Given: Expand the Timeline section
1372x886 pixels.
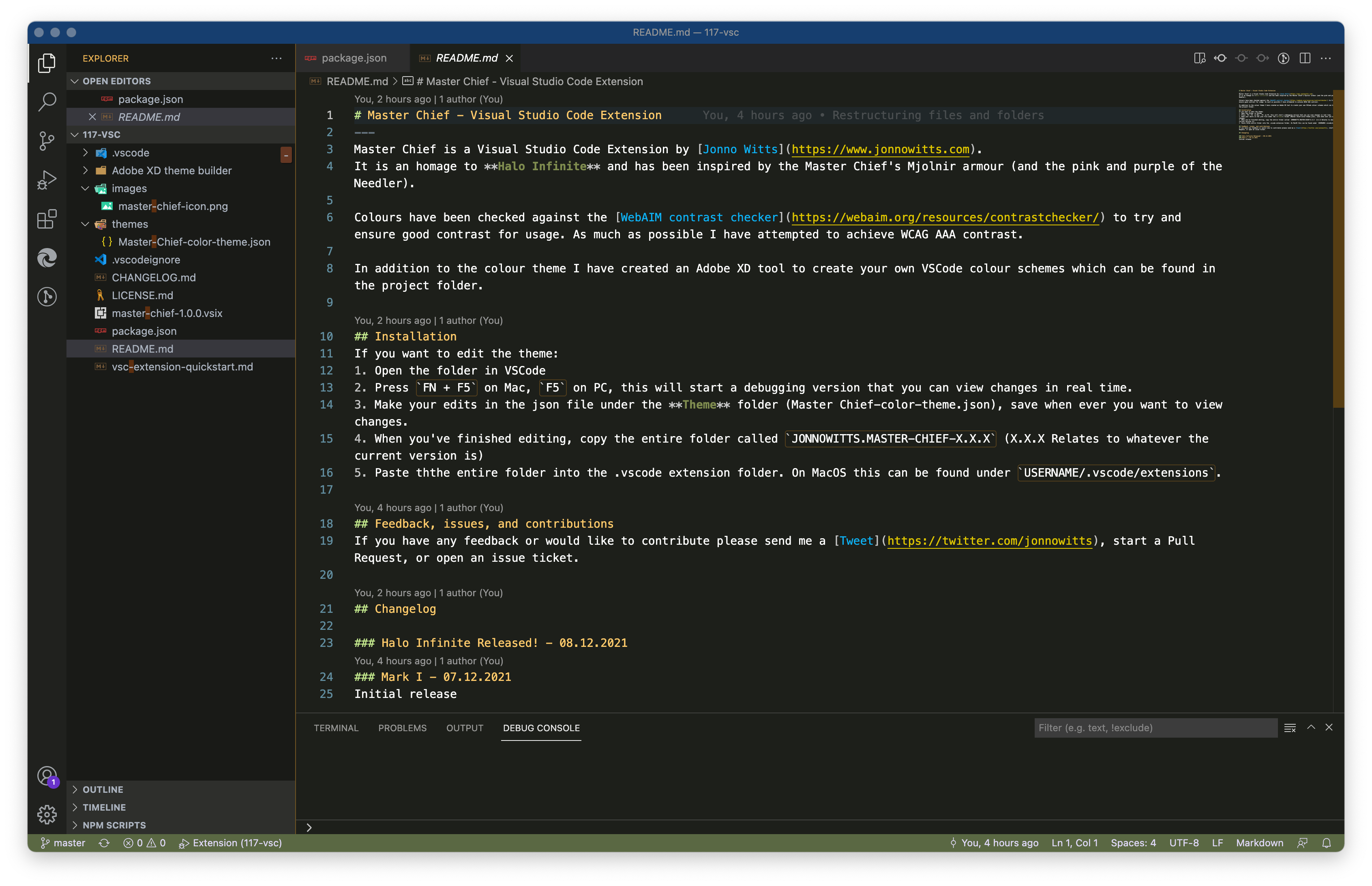Looking at the screenshot, I should click(x=181, y=807).
